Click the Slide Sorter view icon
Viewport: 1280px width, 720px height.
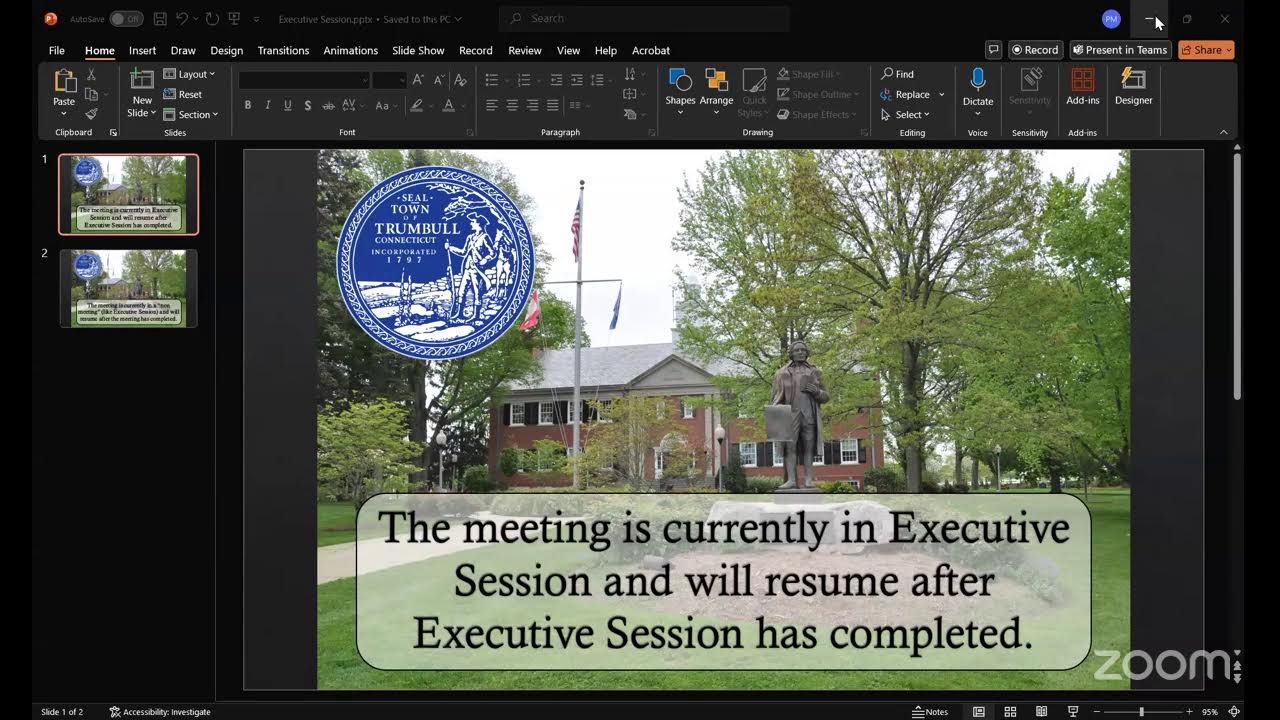[x=1010, y=712]
